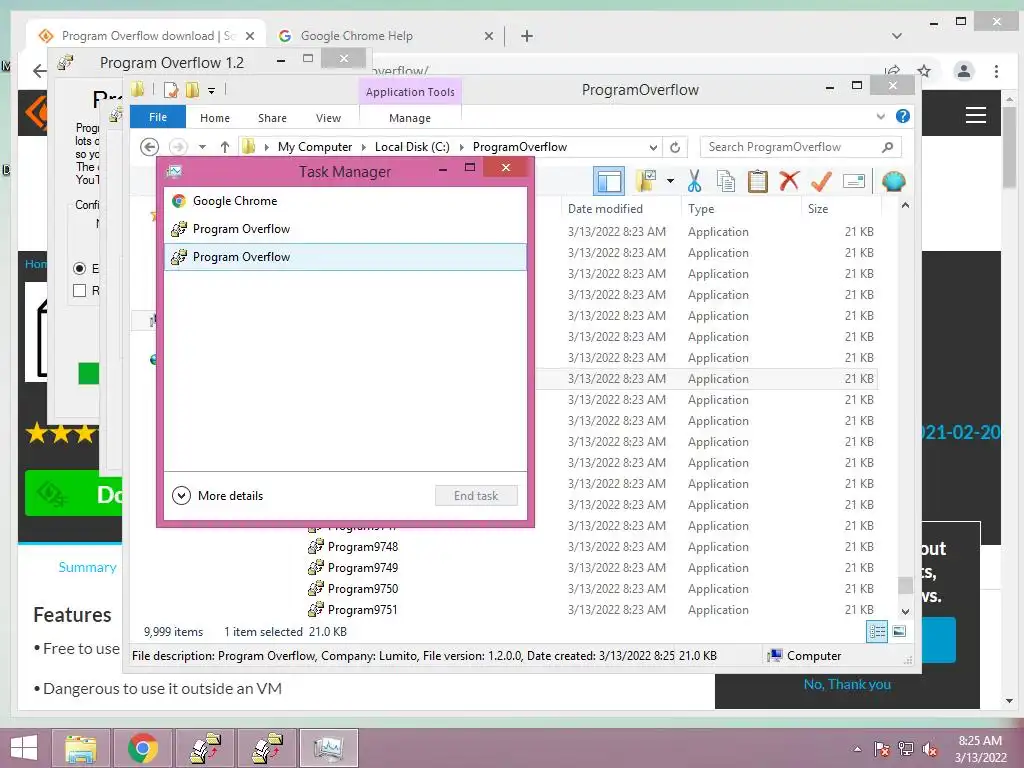The width and height of the screenshot is (1024, 768).
Task: Click Local Disk (C:) in the breadcrumb
Action: pyautogui.click(x=412, y=147)
